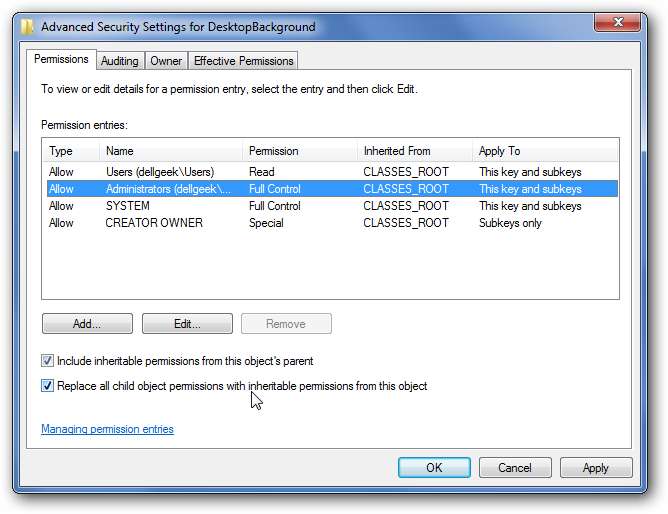
Task: Select the Administrators permission entry row
Action: click(168, 189)
